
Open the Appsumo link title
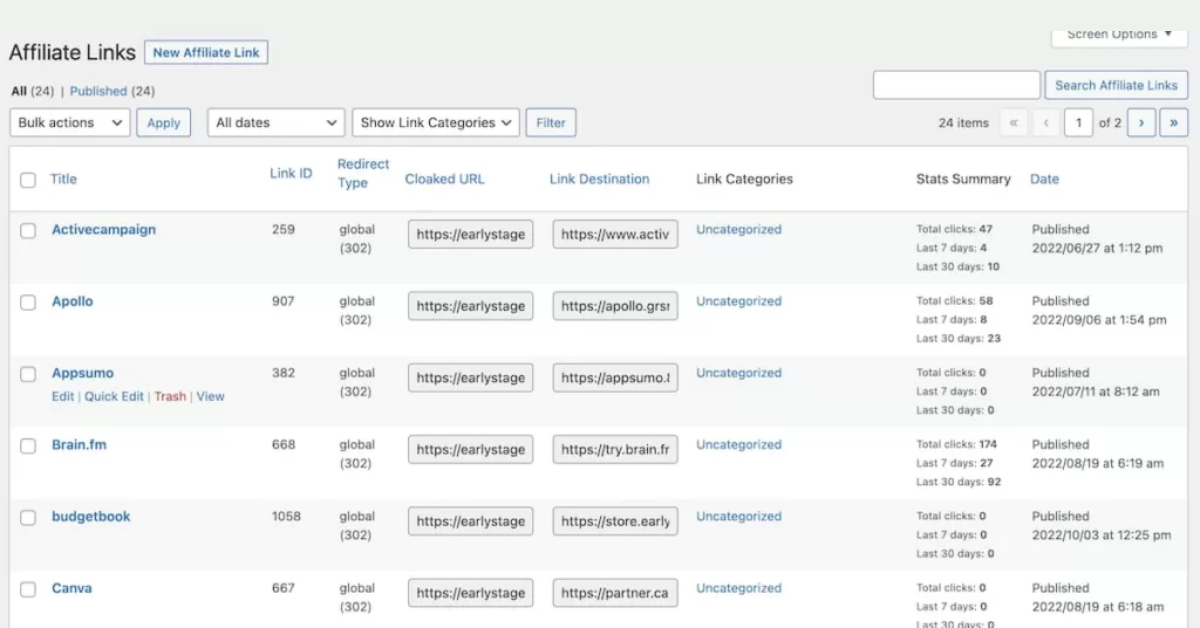coord(83,373)
